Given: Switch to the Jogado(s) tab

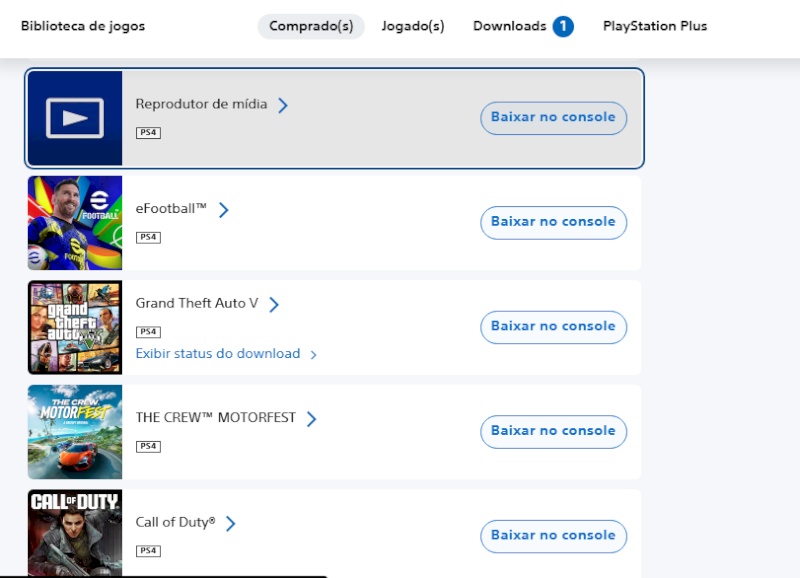Looking at the screenshot, I should point(413,26).
